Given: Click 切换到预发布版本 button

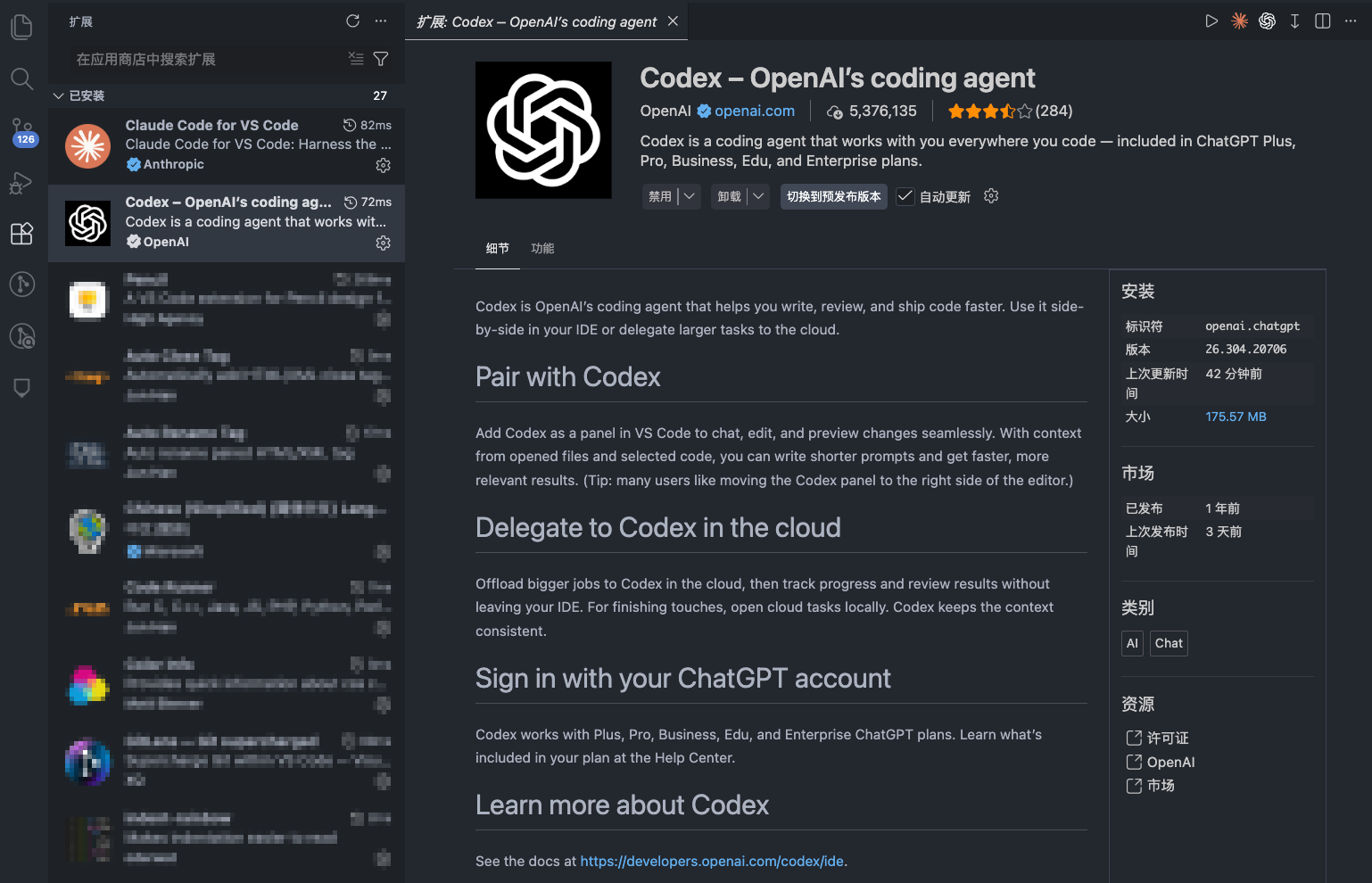Looking at the screenshot, I should 834,196.
